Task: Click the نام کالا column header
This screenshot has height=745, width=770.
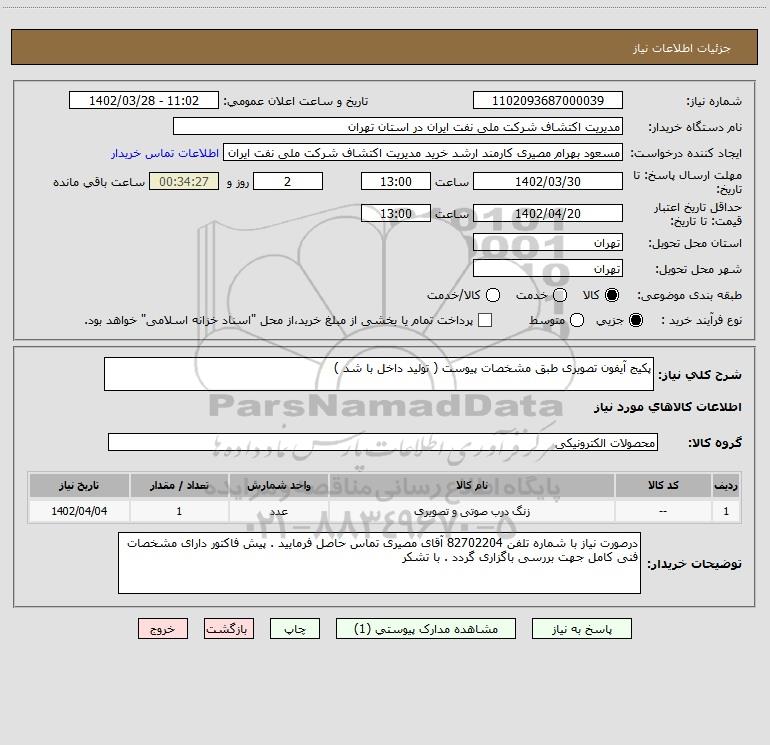Action: (x=471, y=485)
